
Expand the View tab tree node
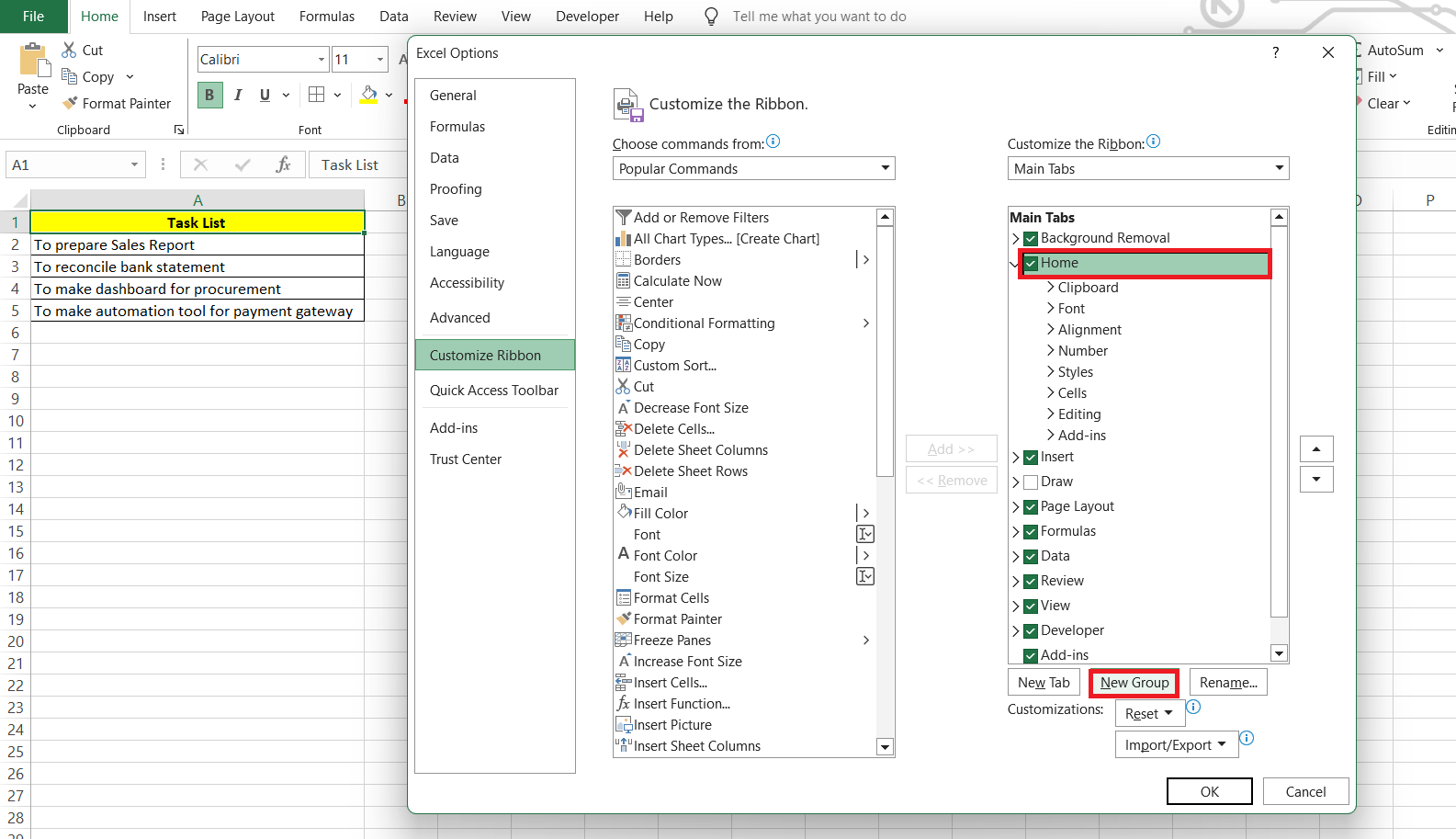point(1016,607)
